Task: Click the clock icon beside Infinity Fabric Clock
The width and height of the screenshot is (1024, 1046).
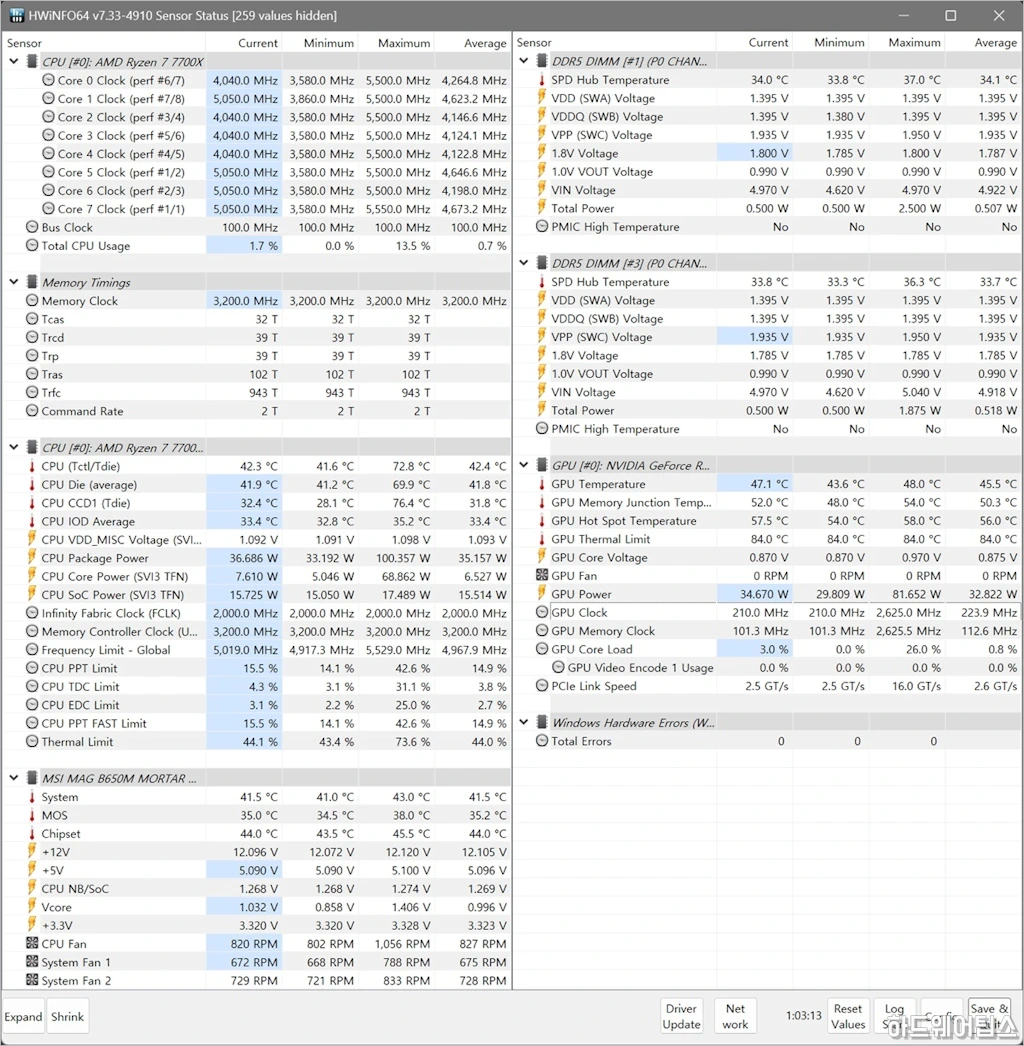Action: coord(32,613)
